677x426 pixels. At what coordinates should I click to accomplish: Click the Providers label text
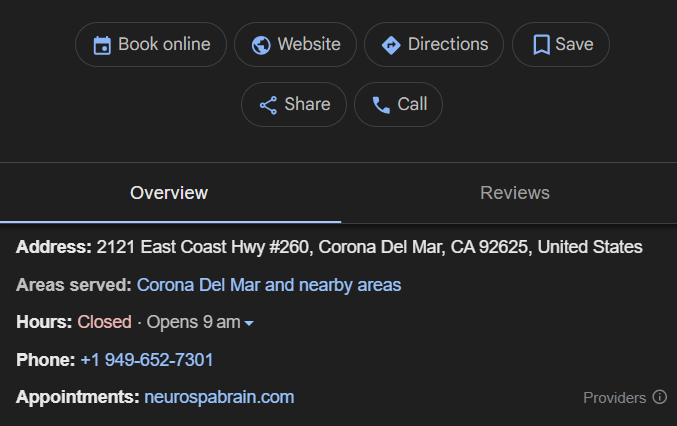tap(614, 398)
